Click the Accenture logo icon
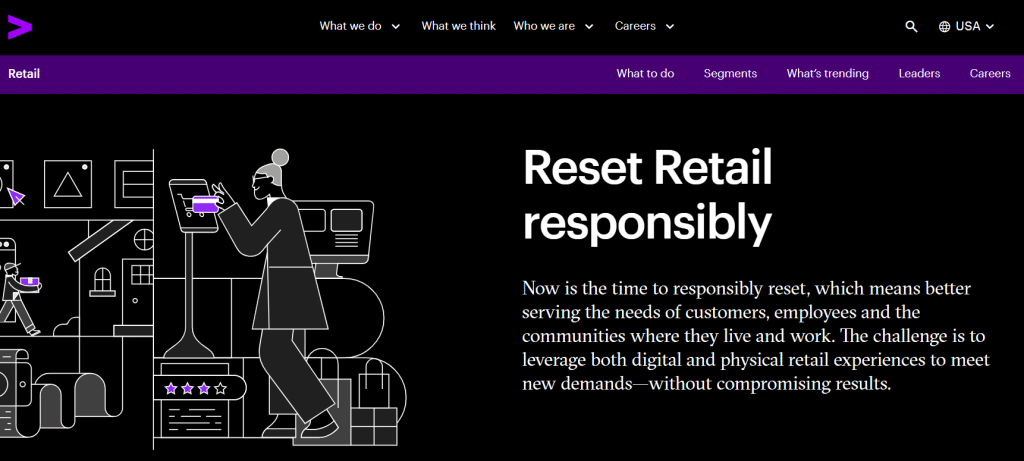The width and height of the screenshot is (1024, 461). [x=20, y=27]
